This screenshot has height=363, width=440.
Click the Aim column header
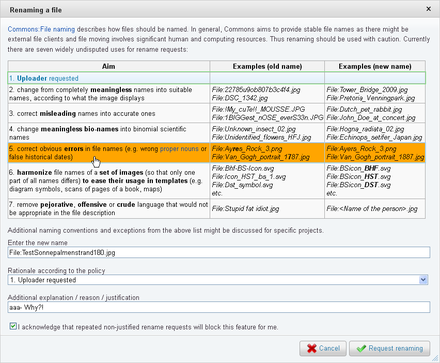point(109,66)
